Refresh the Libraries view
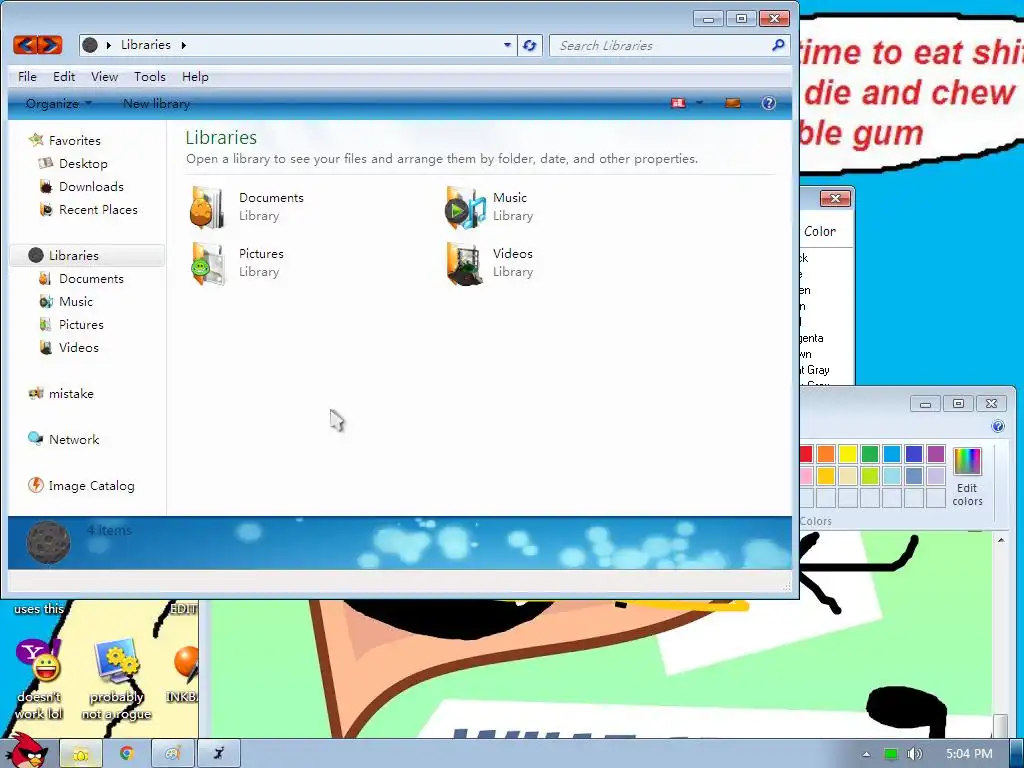The height and width of the screenshot is (768, 1024). tap(530, 45)
